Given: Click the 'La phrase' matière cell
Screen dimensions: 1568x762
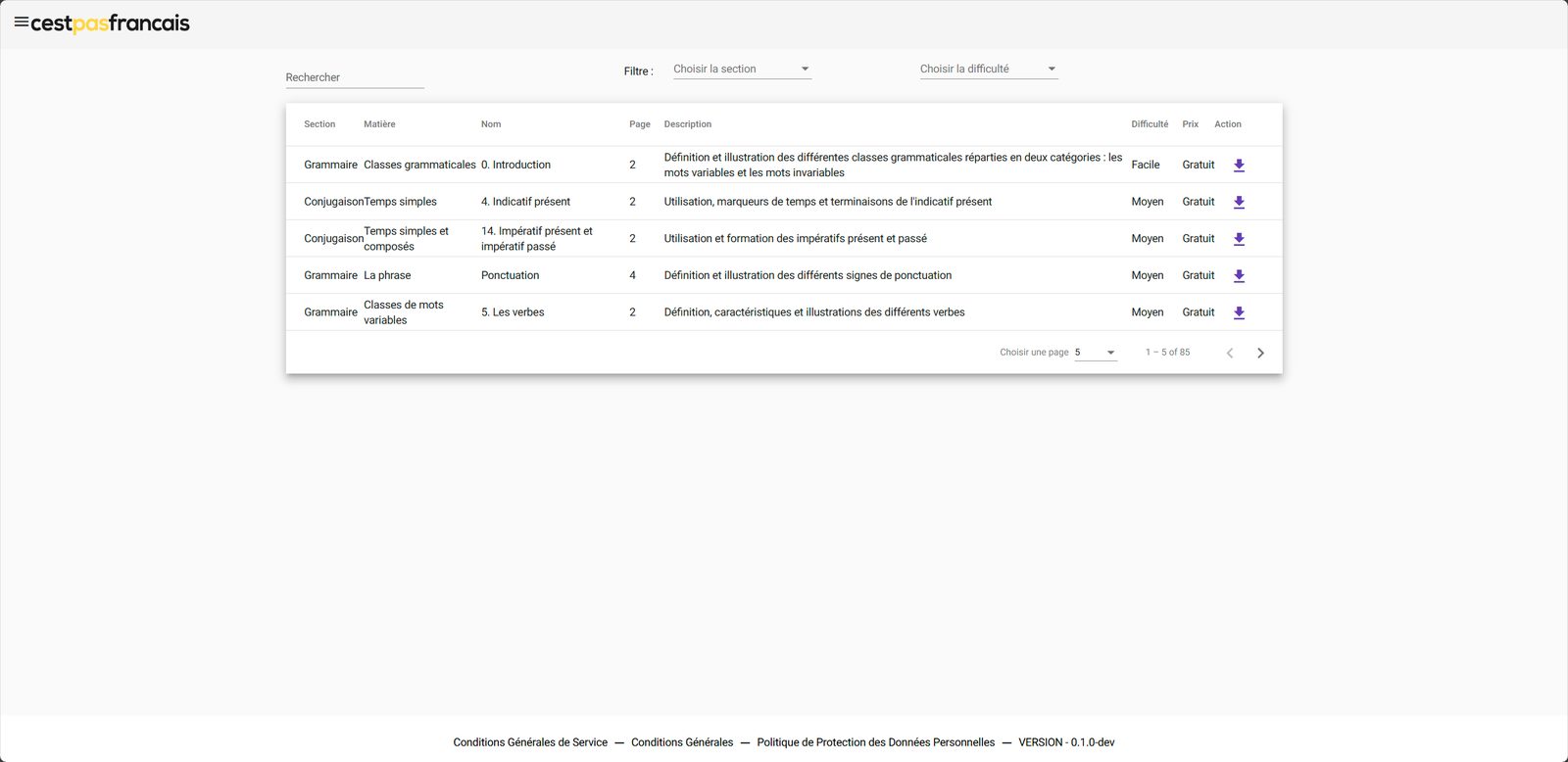Looking at the screenshot, I should 387,275.
